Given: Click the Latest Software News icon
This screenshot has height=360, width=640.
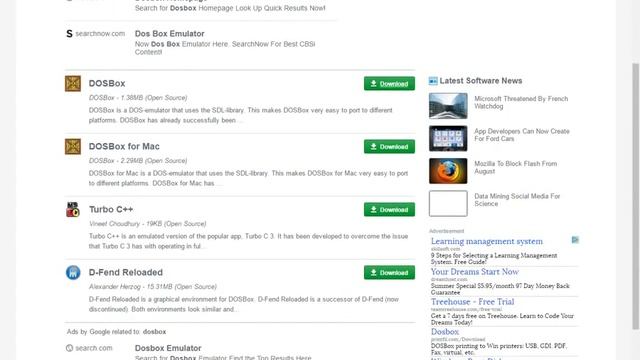Looking at the screenshot, I should coord(433,81).
